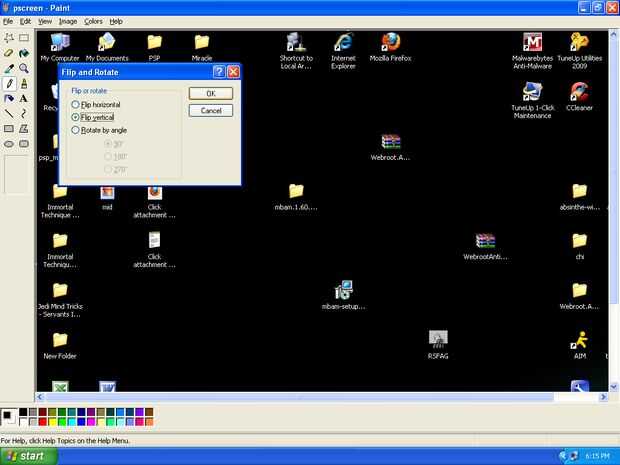The image size is (620, 465).
Task: Confirm with the OK button
Action: pyautogui.click(x=211, y=93)
